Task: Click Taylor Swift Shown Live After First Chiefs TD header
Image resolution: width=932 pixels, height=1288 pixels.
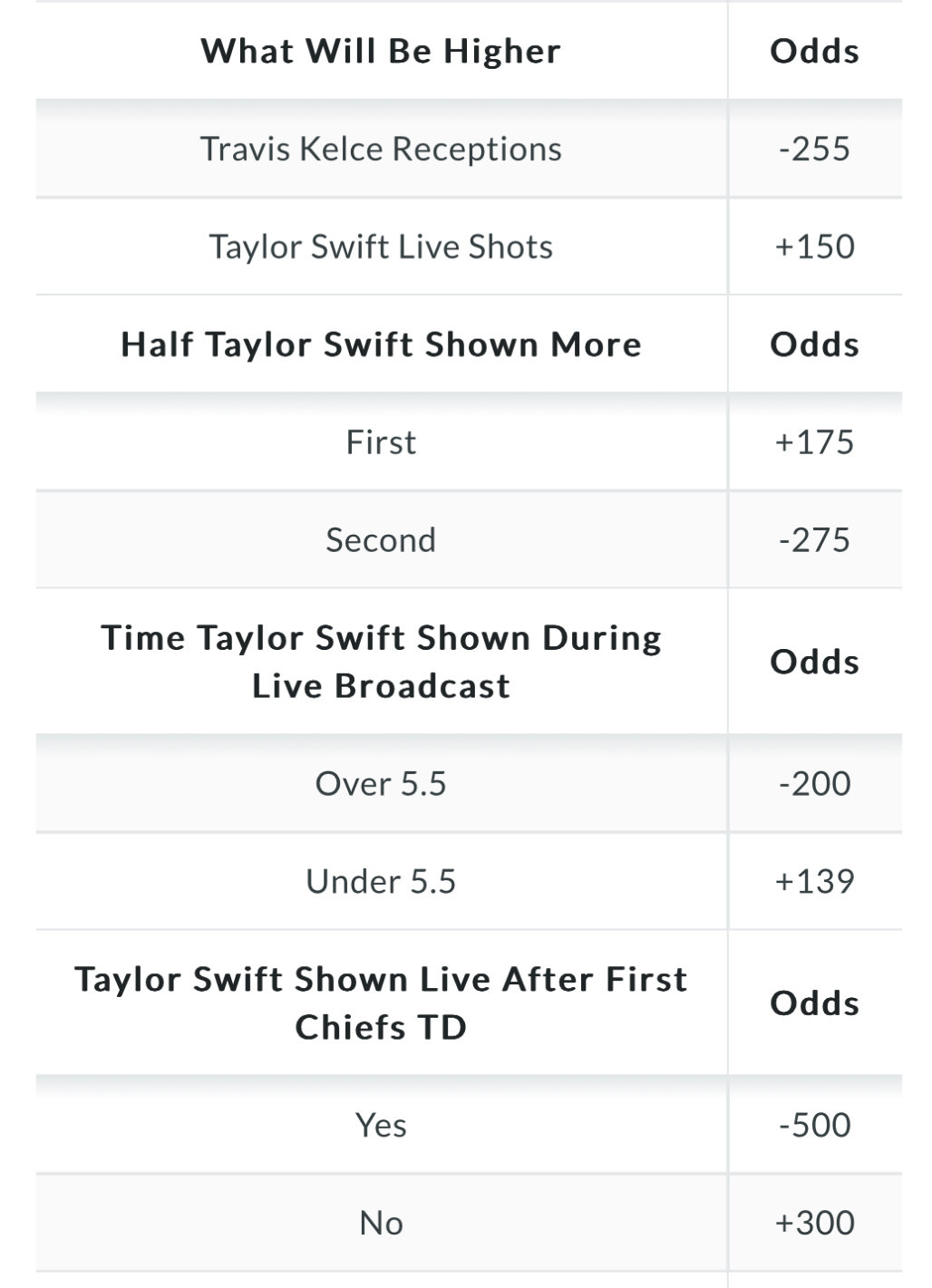Action: [x=381, y=1003]
